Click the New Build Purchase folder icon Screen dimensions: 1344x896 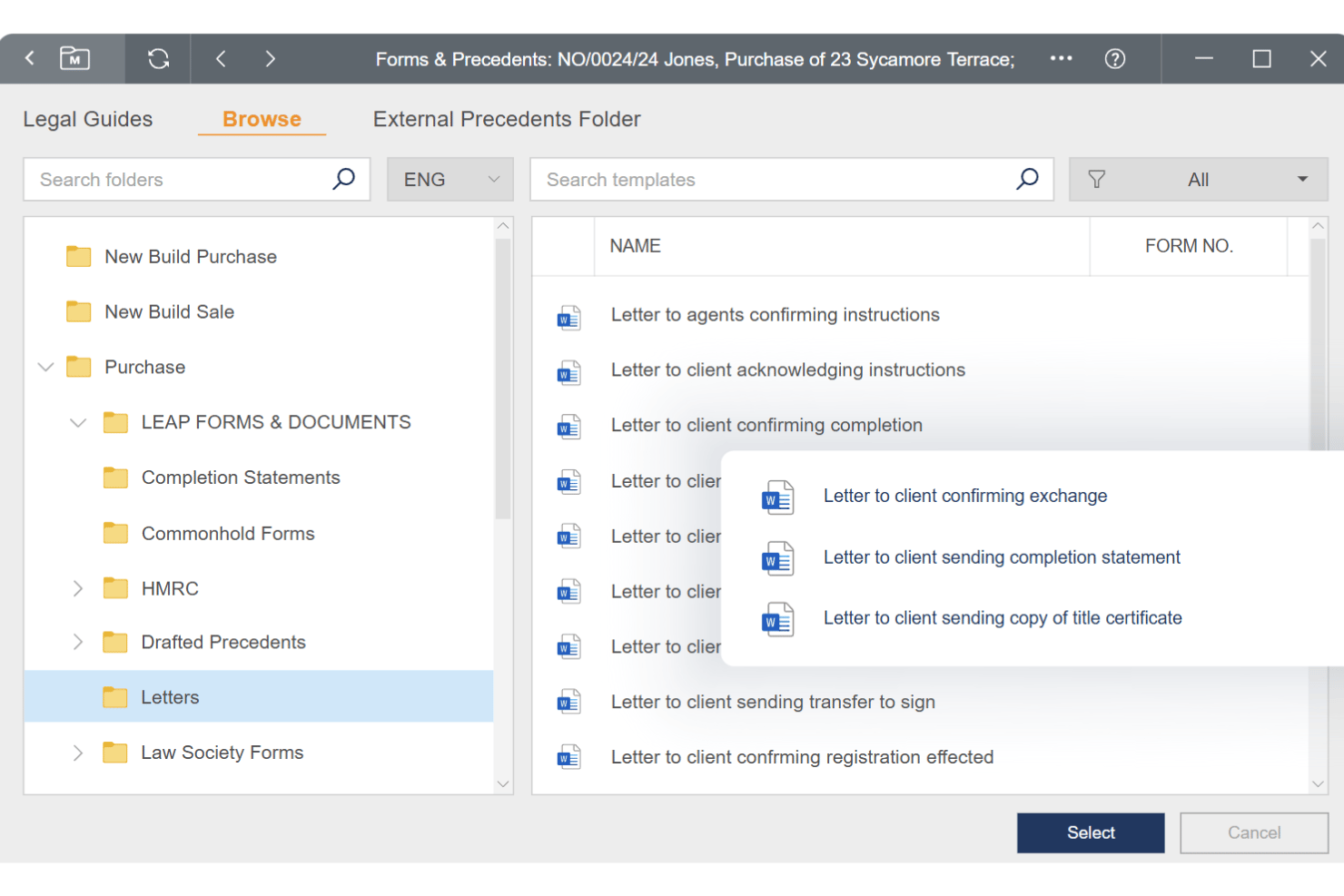(79, 256)
